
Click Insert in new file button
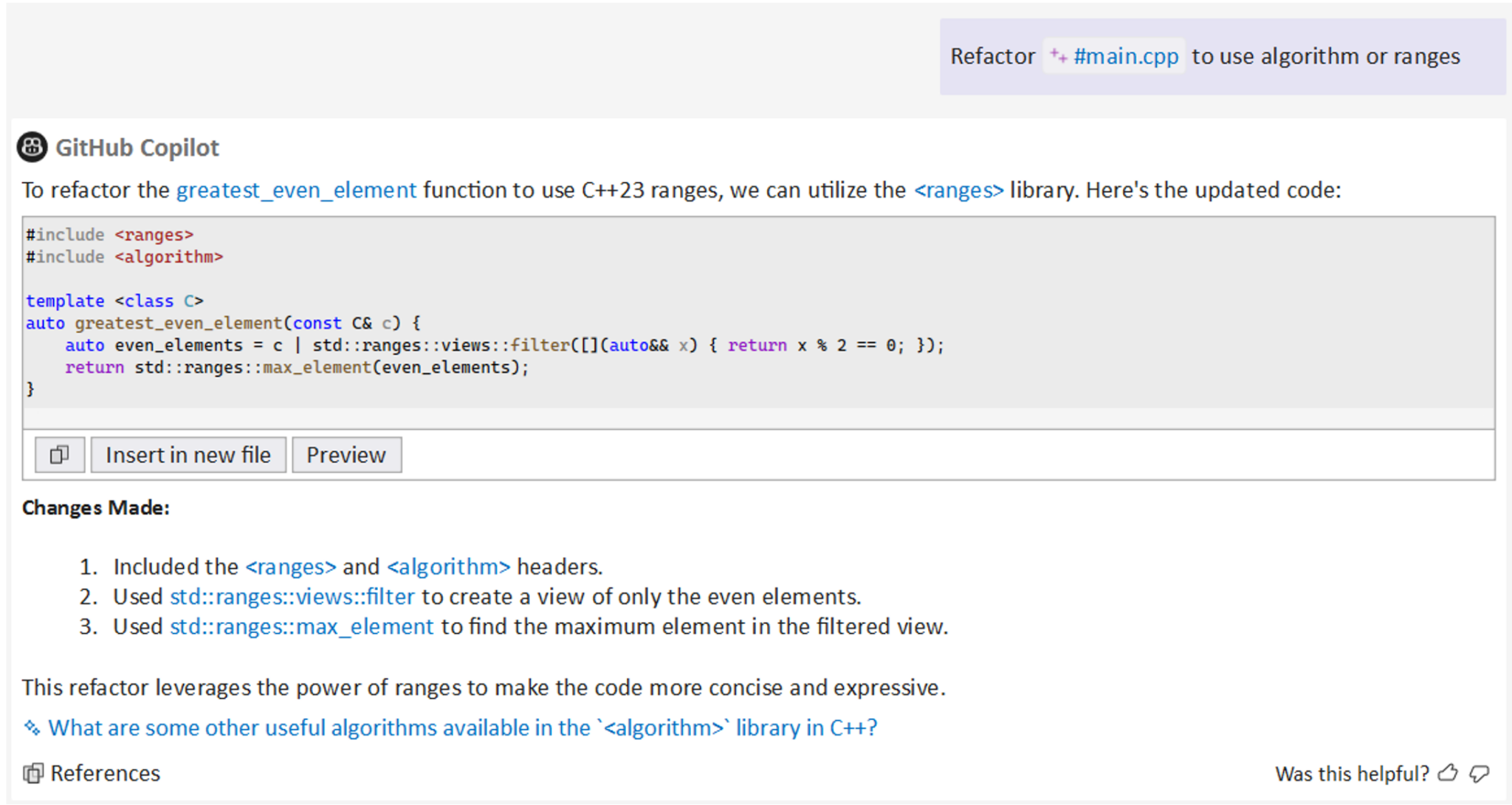click(x=188, y=454)
